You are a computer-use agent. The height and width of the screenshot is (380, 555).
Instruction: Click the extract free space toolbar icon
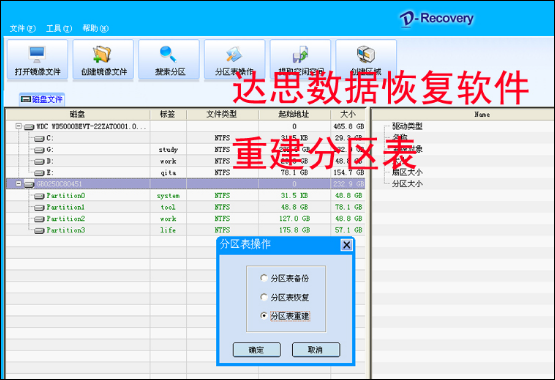[300, 54]
